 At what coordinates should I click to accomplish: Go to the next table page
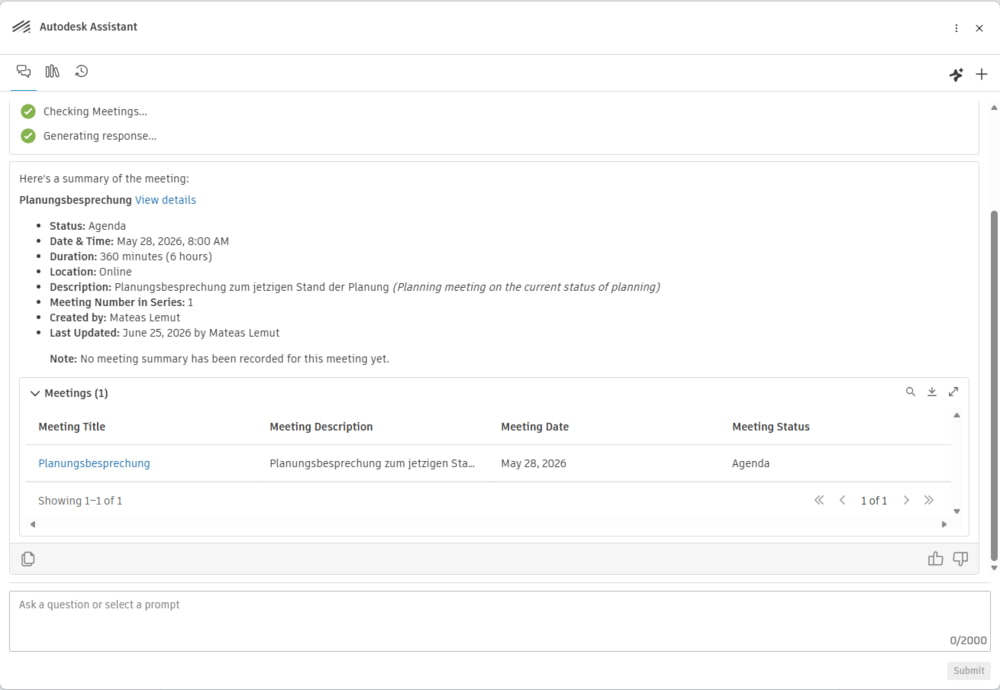(x=906, y=501)
